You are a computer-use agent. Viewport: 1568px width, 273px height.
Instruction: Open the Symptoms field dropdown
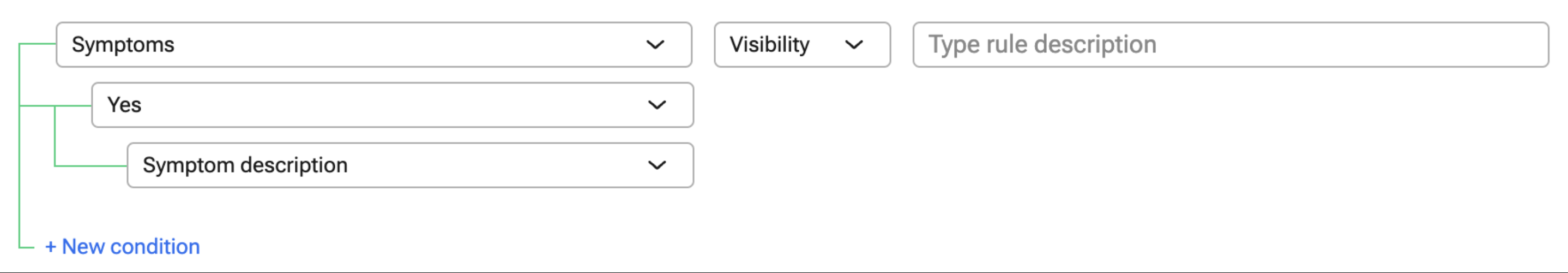(x=374, y=44)
